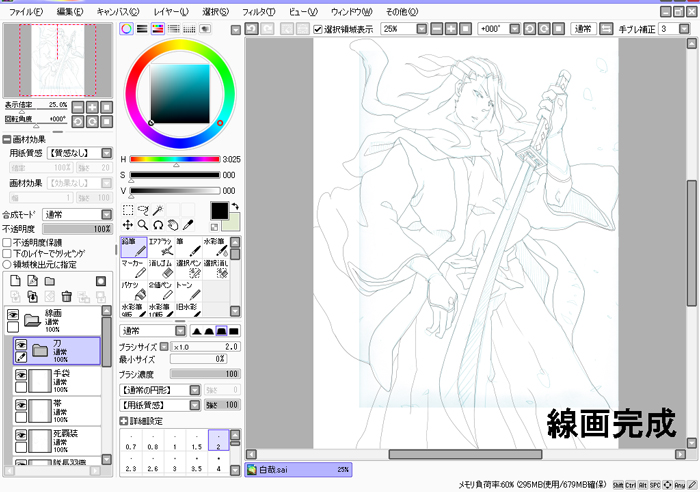Select the エアブラシ (airbrush) tool

161,248
